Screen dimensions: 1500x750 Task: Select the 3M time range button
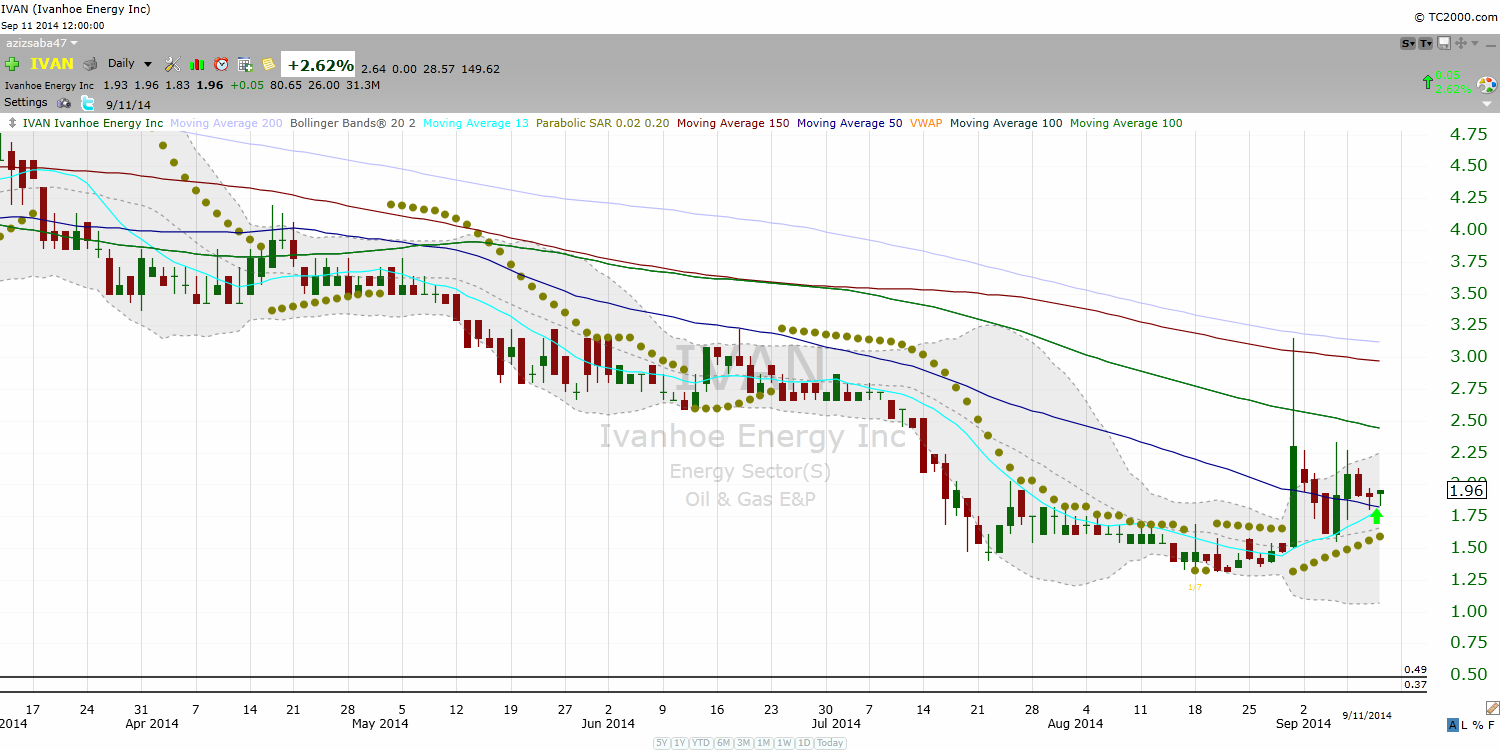(744, 743)
